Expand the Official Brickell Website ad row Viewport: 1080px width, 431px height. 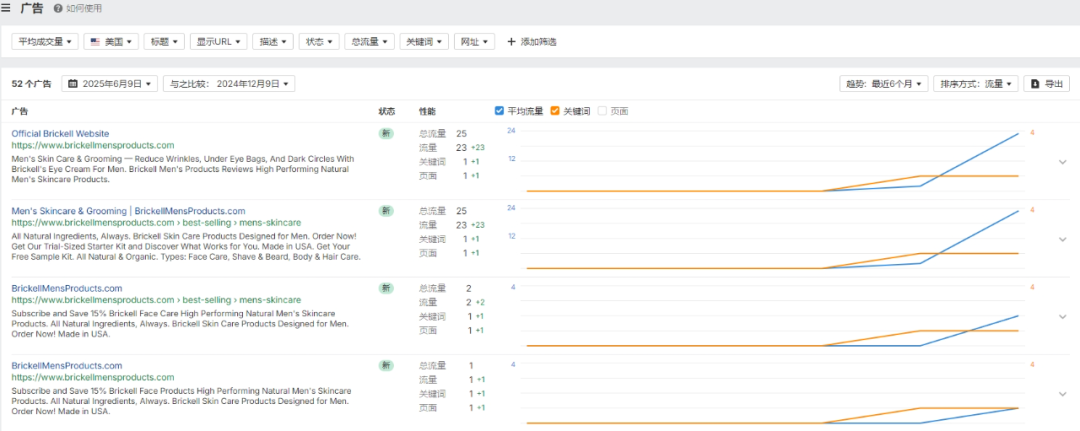(1062, 162)
